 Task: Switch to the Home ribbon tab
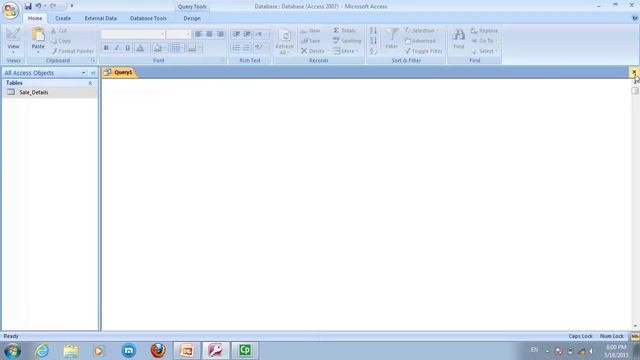(35, 18)
